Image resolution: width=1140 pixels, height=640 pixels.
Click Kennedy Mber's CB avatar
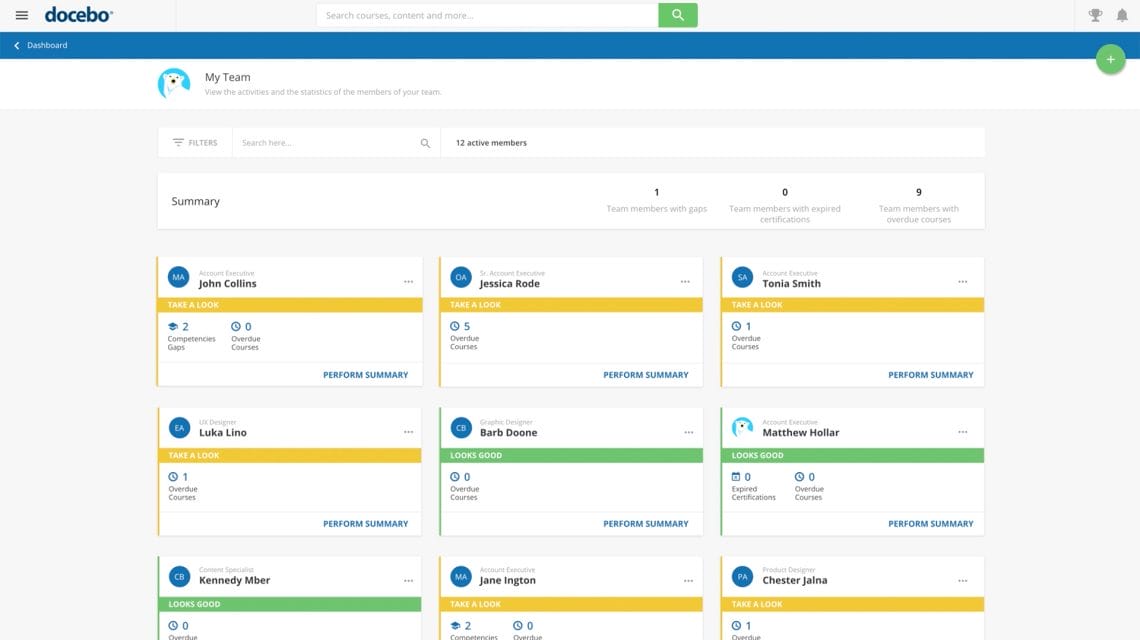180,577
